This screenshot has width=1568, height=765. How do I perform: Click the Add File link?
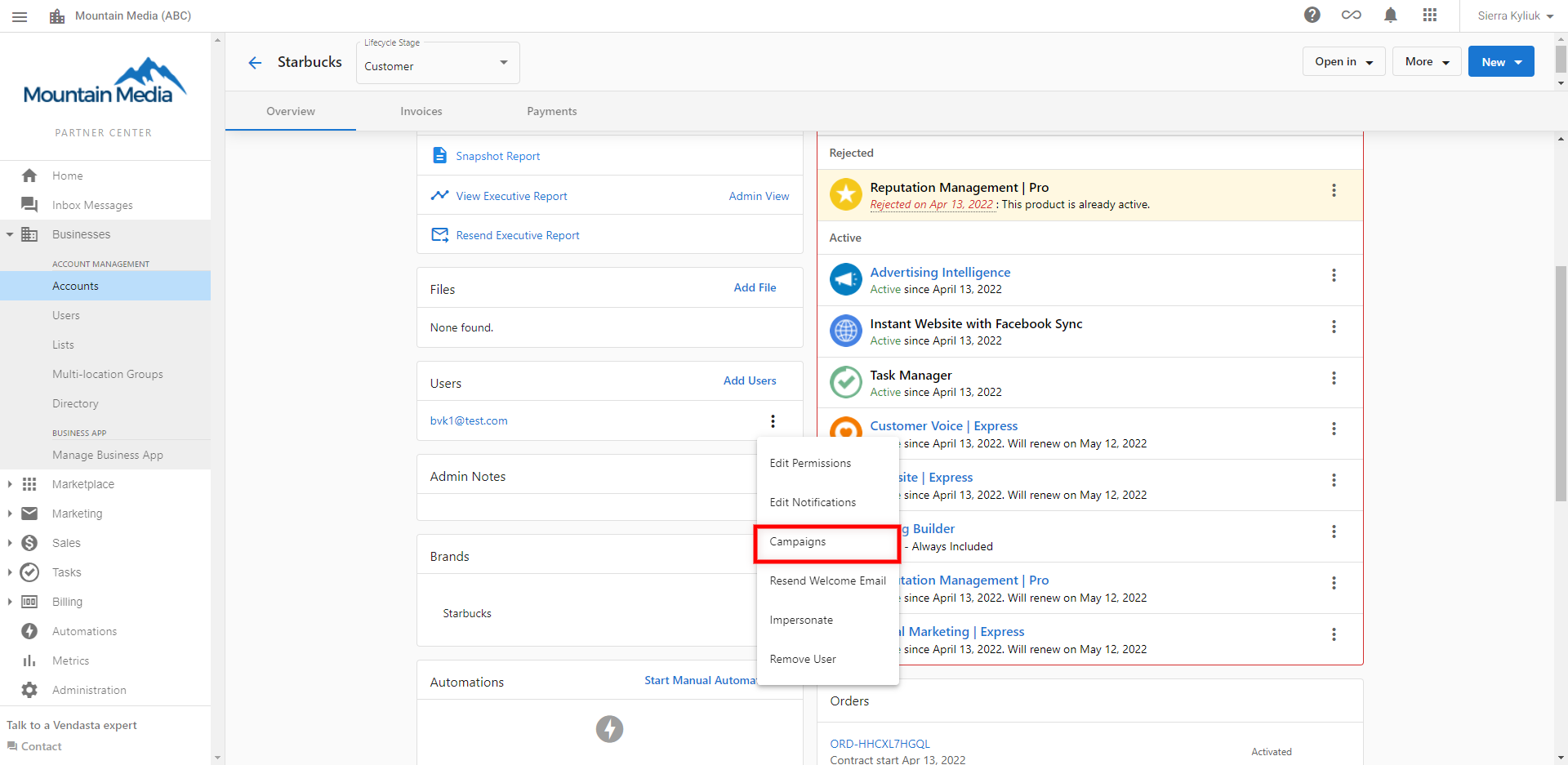click(x=755, y=287)
